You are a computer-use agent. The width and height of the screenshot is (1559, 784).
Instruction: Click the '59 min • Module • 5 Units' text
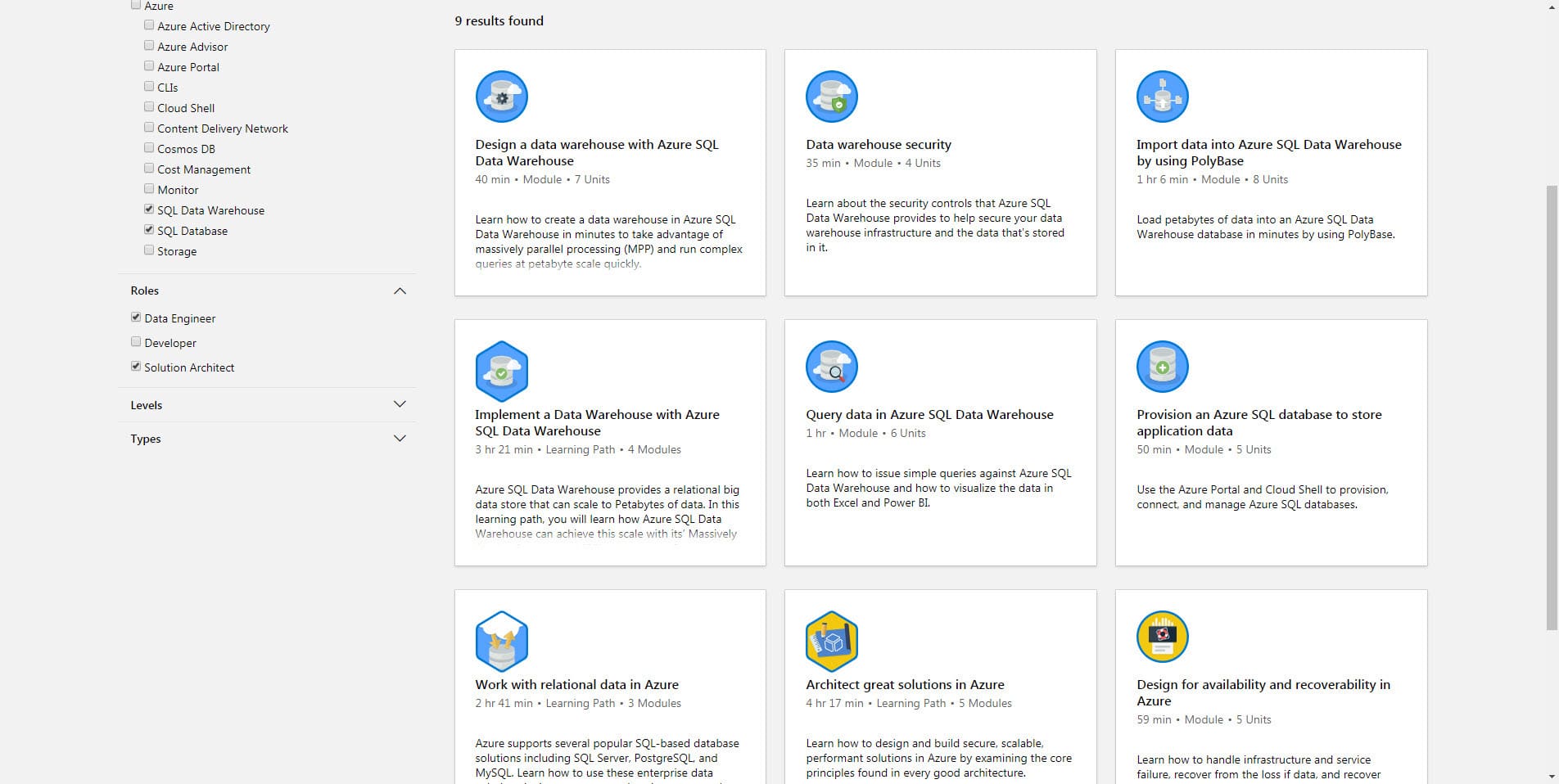coord(1204,719)
